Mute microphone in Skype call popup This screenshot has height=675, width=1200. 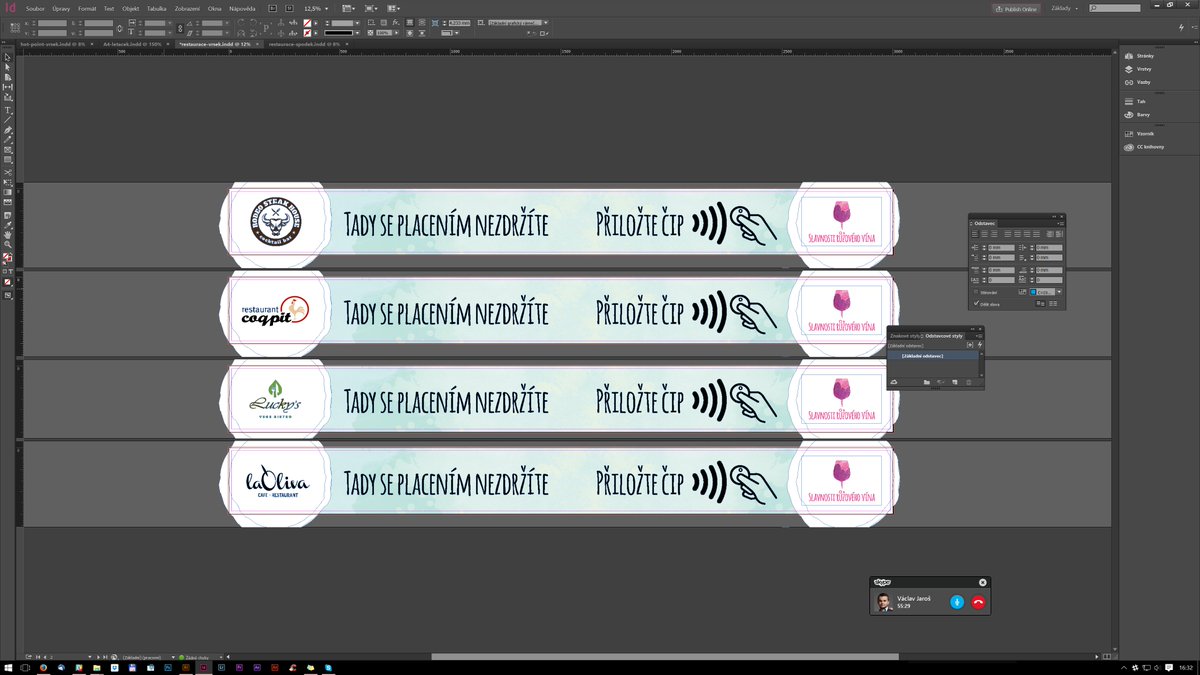957,602
